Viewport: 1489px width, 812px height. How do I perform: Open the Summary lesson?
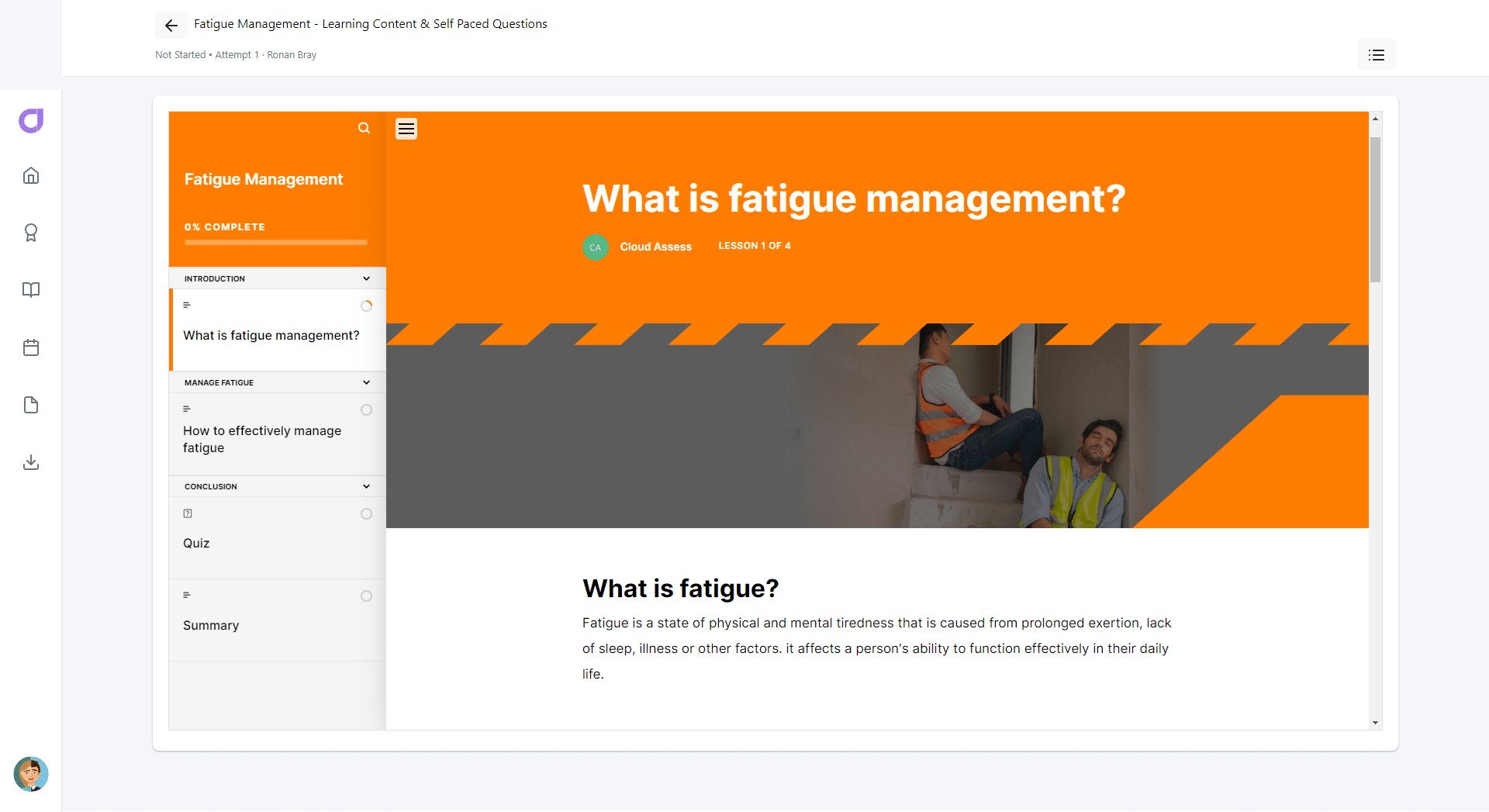[278, 620]
